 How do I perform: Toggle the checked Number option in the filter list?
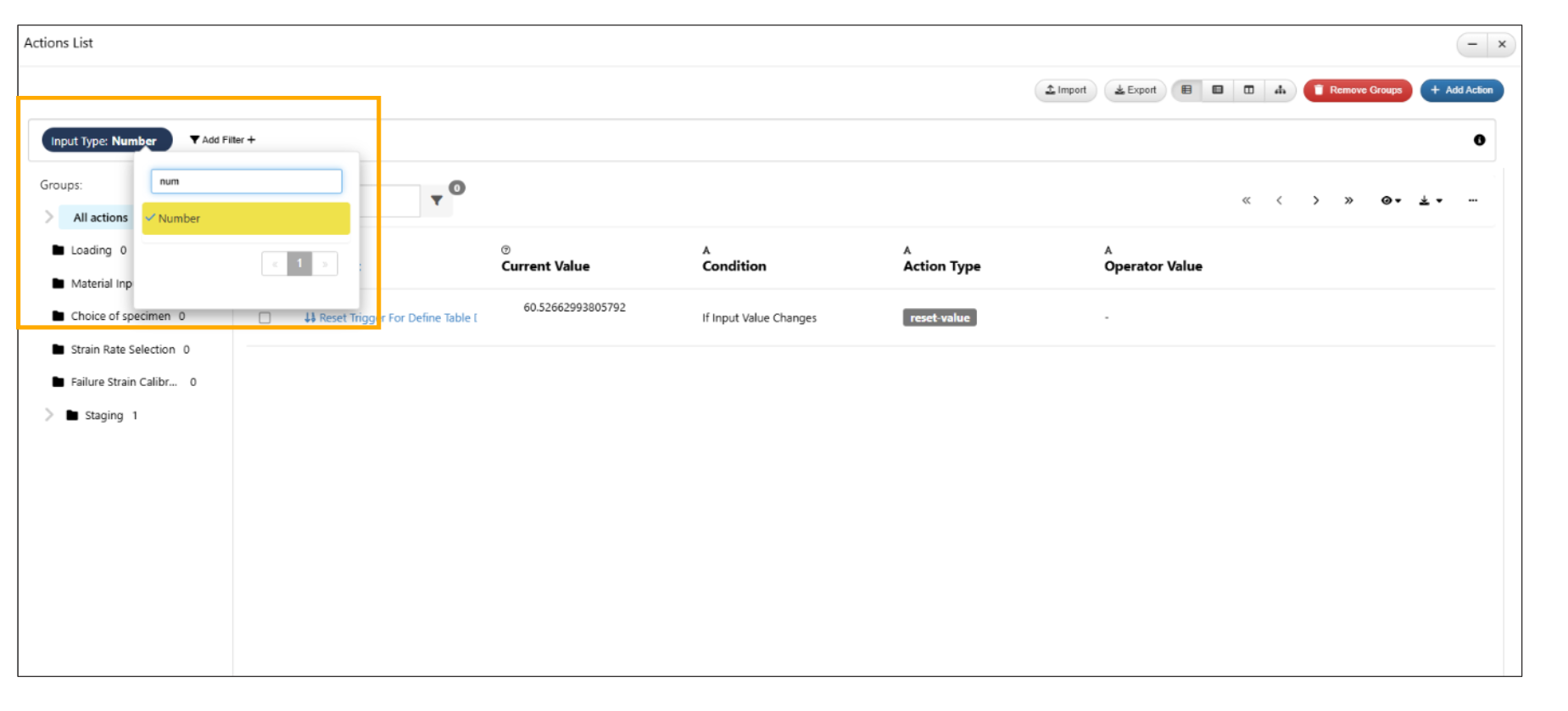click(x=246, y=219)
